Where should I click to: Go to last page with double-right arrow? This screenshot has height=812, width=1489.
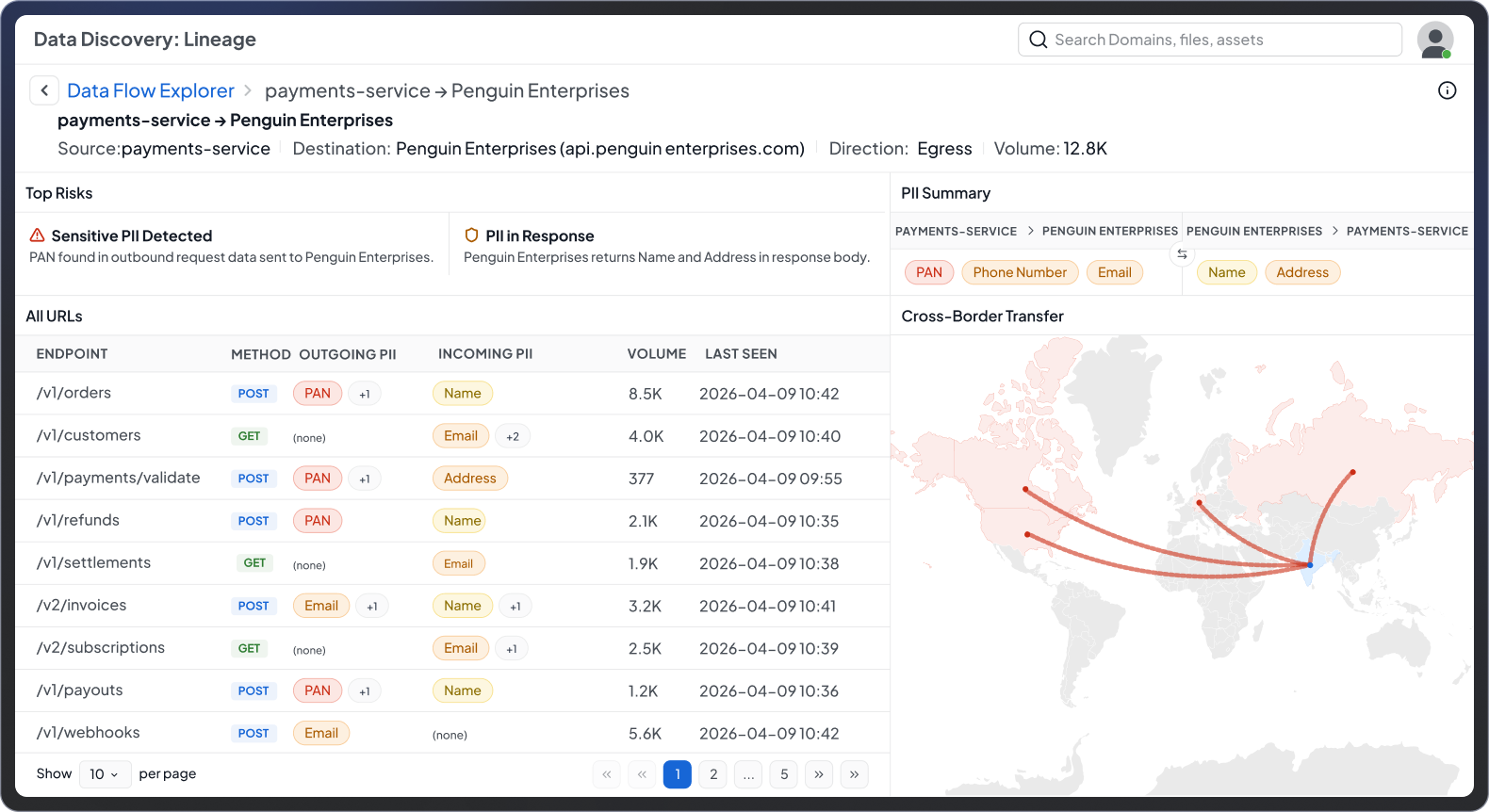point(854,774)
